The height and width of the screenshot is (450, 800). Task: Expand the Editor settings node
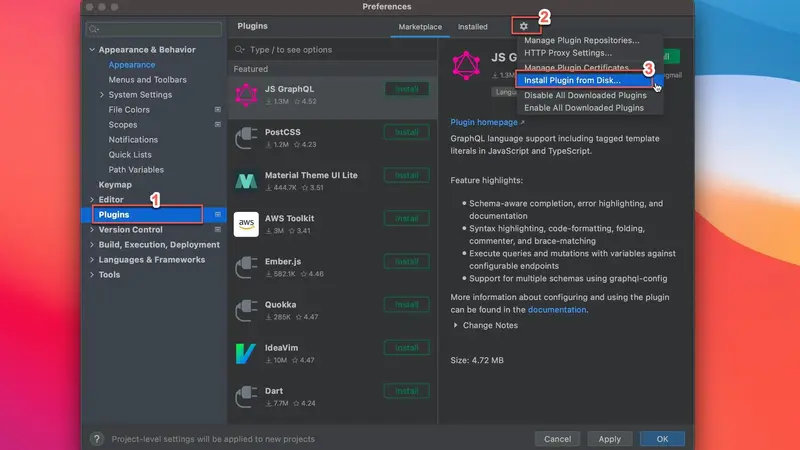(x=92, y=199)
